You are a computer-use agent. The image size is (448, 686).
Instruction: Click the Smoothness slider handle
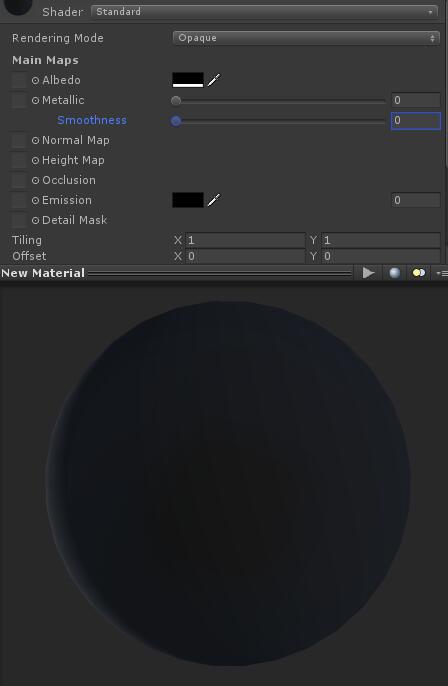point(176,121)
